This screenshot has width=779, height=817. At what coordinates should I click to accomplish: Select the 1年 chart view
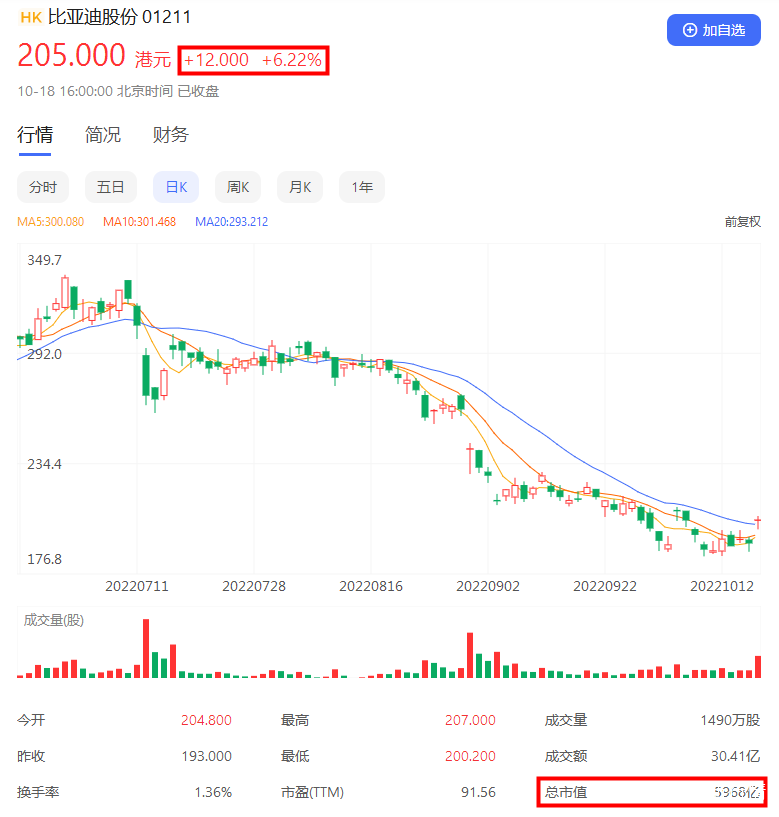click(x=362, y=187)
